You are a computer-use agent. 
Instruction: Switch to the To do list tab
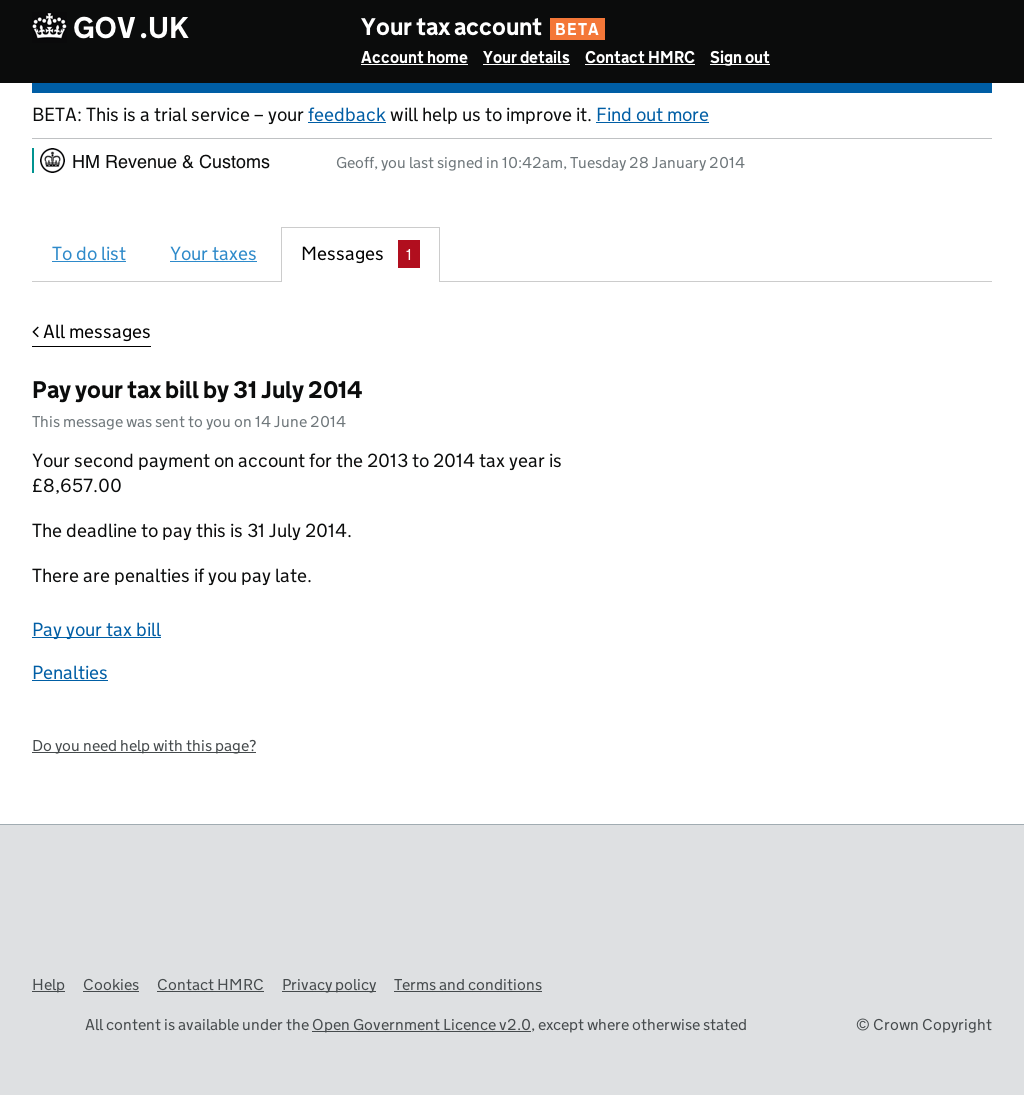pos(89,254)
